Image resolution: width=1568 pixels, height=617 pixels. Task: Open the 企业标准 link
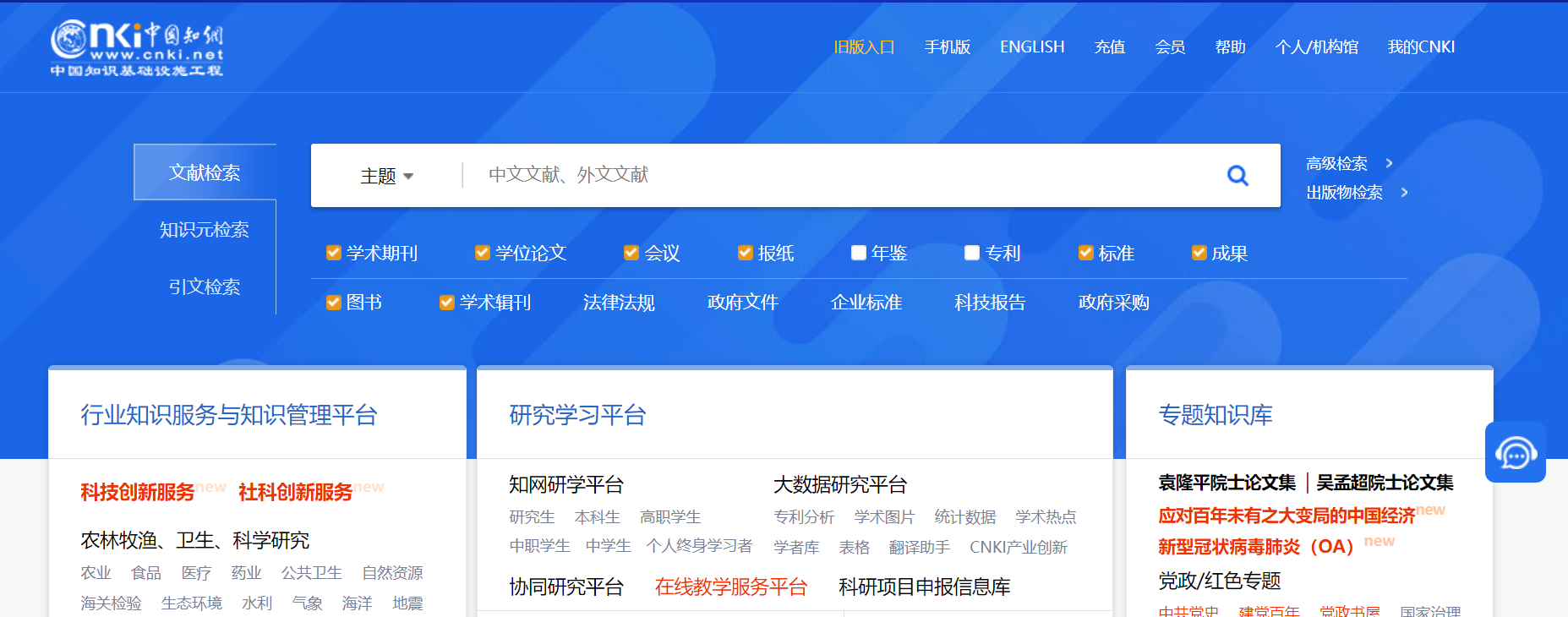(866, 303)
